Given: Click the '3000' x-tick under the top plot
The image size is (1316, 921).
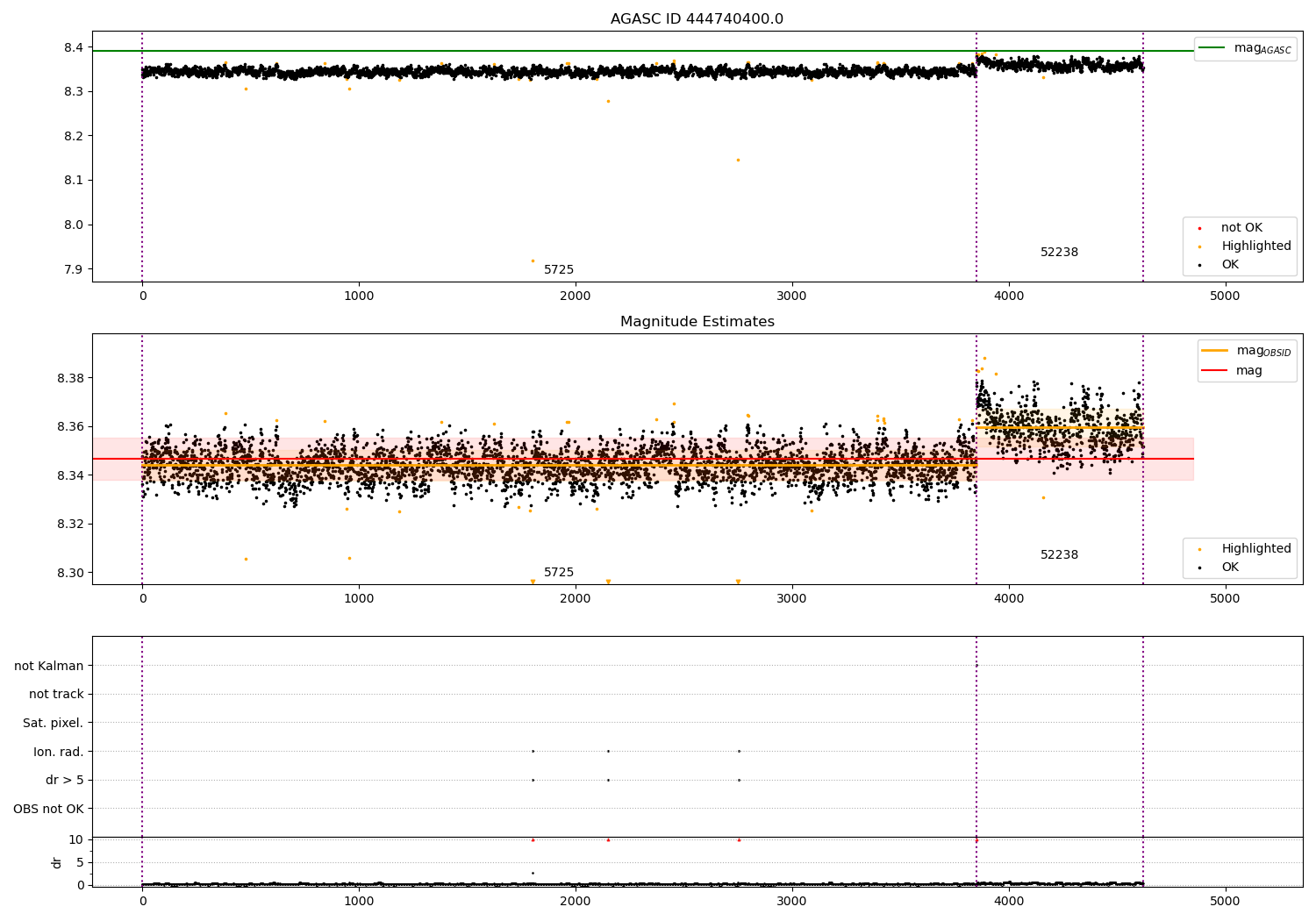Looking at the screenshot, I should [792, 296].
